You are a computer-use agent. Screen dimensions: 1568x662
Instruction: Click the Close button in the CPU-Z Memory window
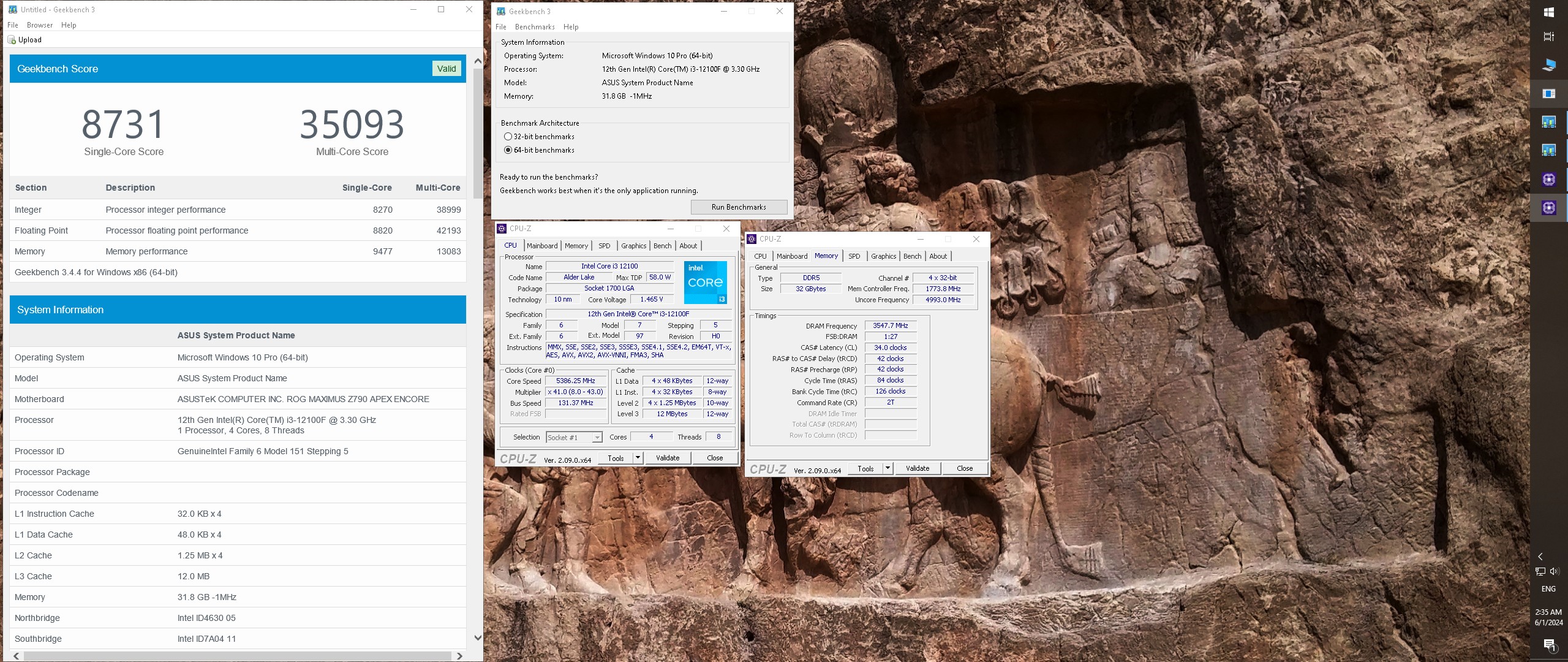pyautogui.click(x=965, y=468)
